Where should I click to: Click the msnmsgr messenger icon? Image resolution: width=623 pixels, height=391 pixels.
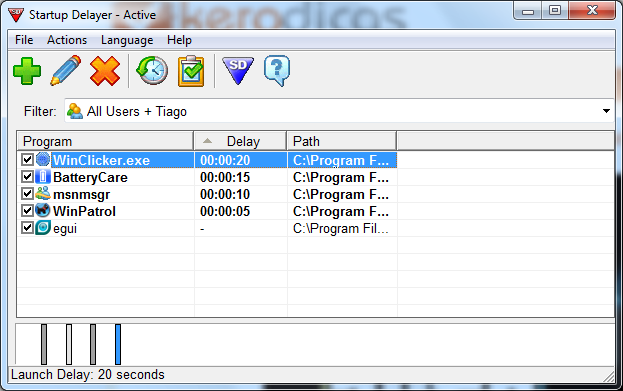[x=43, y=194]
